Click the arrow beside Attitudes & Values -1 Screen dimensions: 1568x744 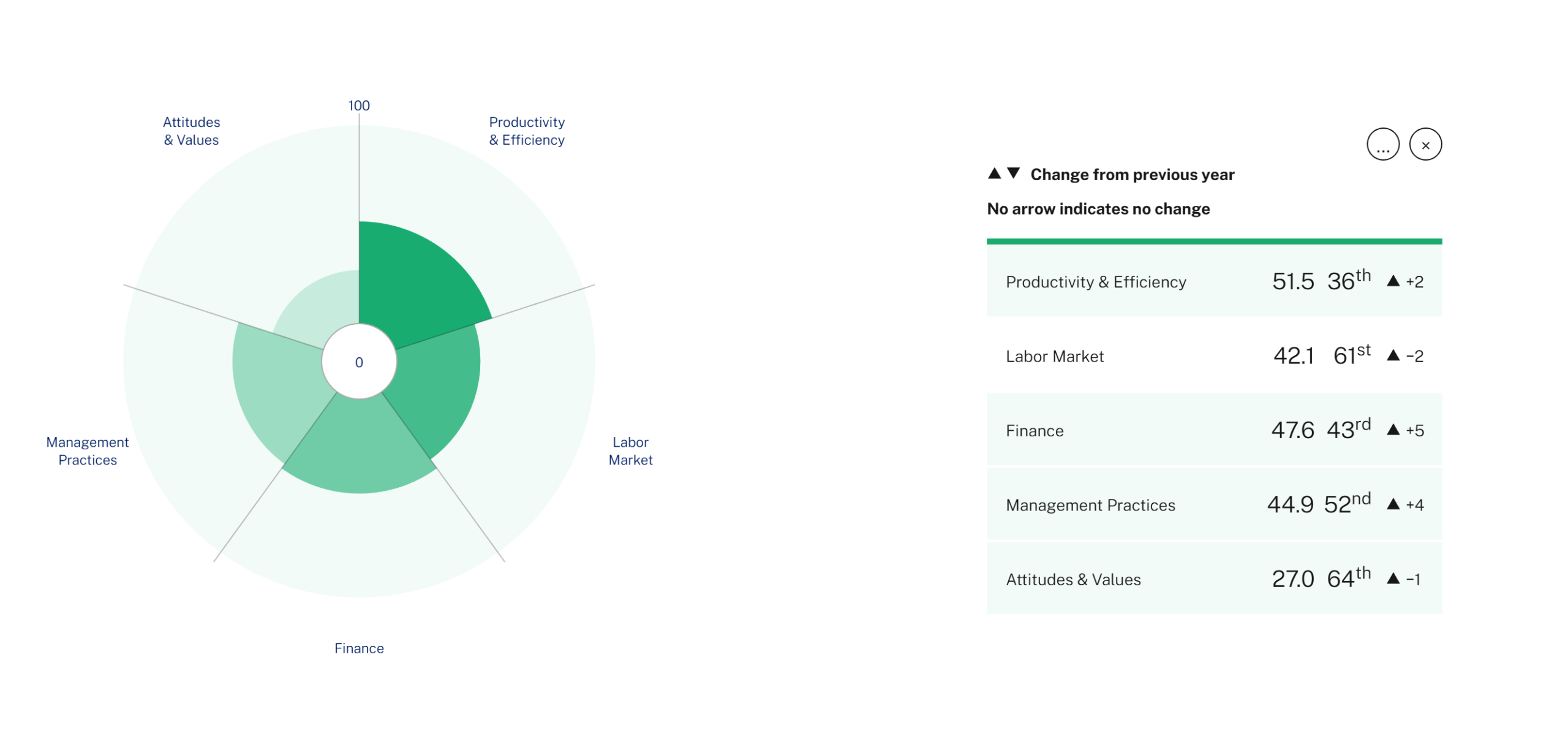coord(1392,578)
